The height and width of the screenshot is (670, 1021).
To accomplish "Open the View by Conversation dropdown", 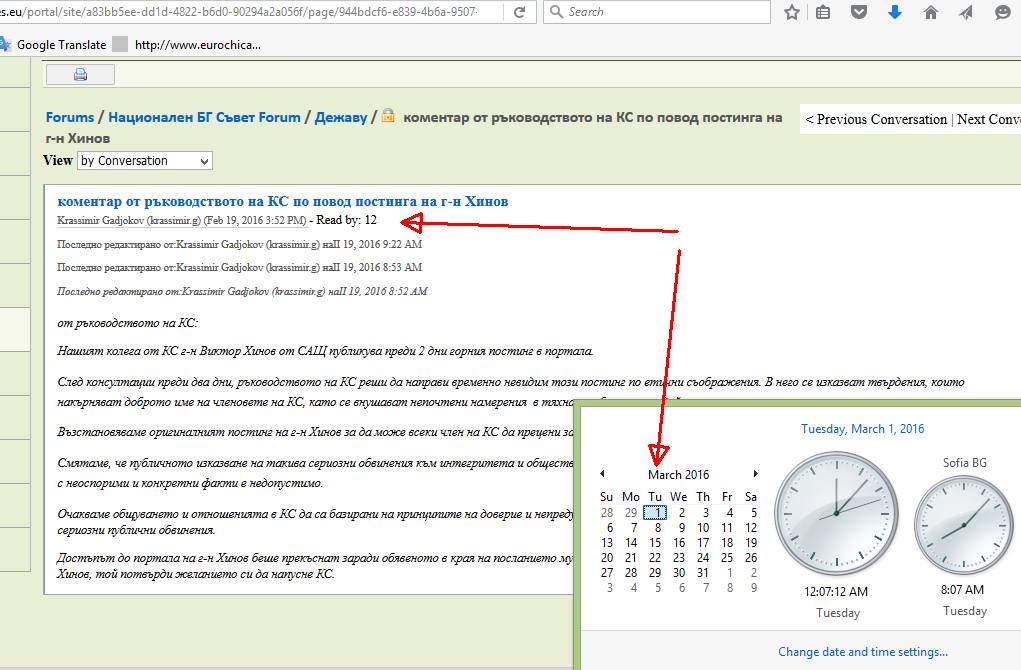I will [145, 161].
